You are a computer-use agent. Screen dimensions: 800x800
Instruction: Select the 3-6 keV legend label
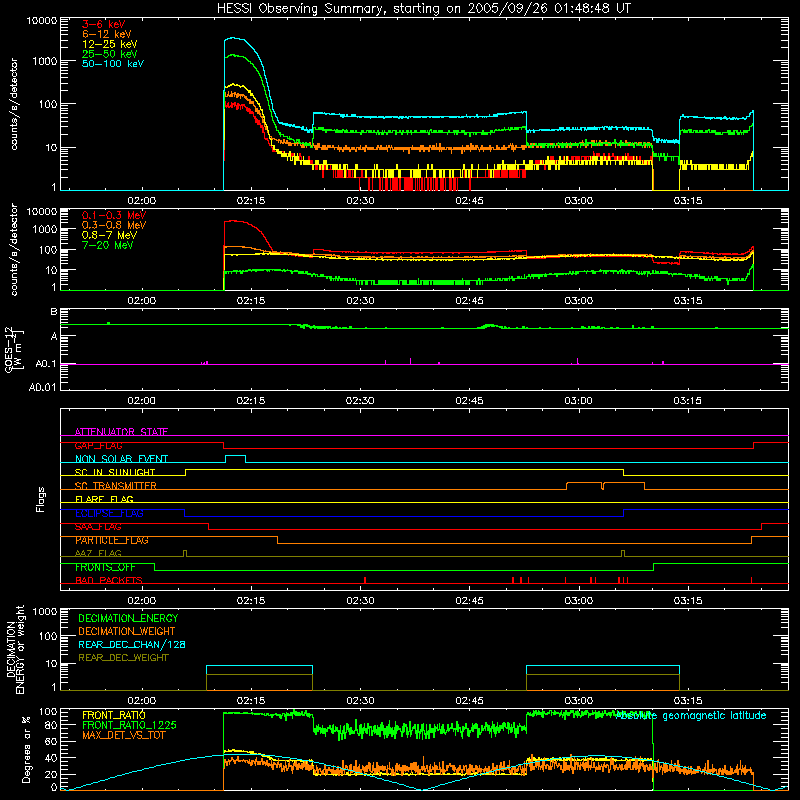click(x=104, y=24)
